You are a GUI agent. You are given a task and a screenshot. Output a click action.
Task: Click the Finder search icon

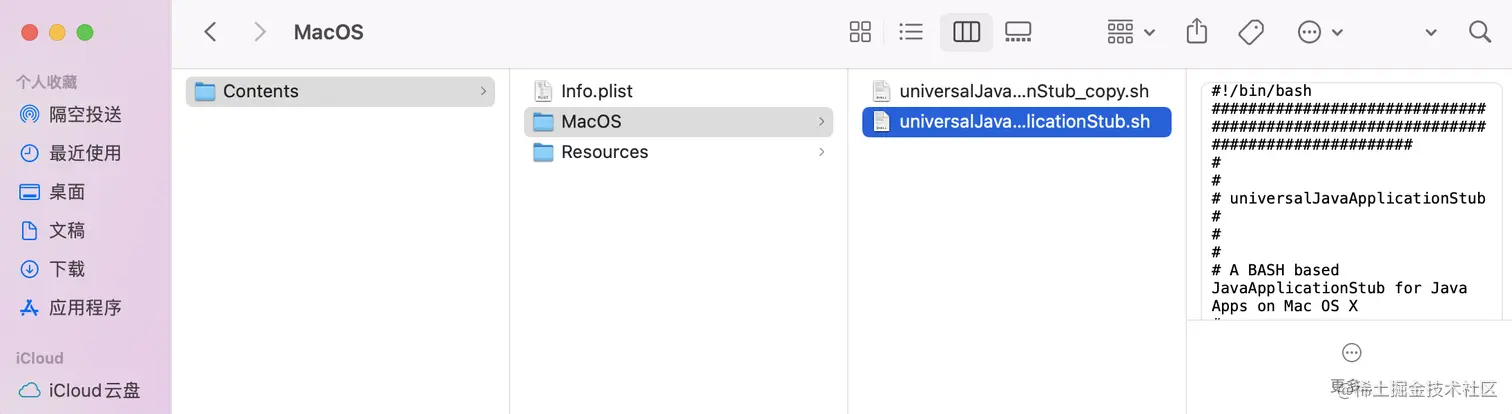click(x=1480, y=32)
